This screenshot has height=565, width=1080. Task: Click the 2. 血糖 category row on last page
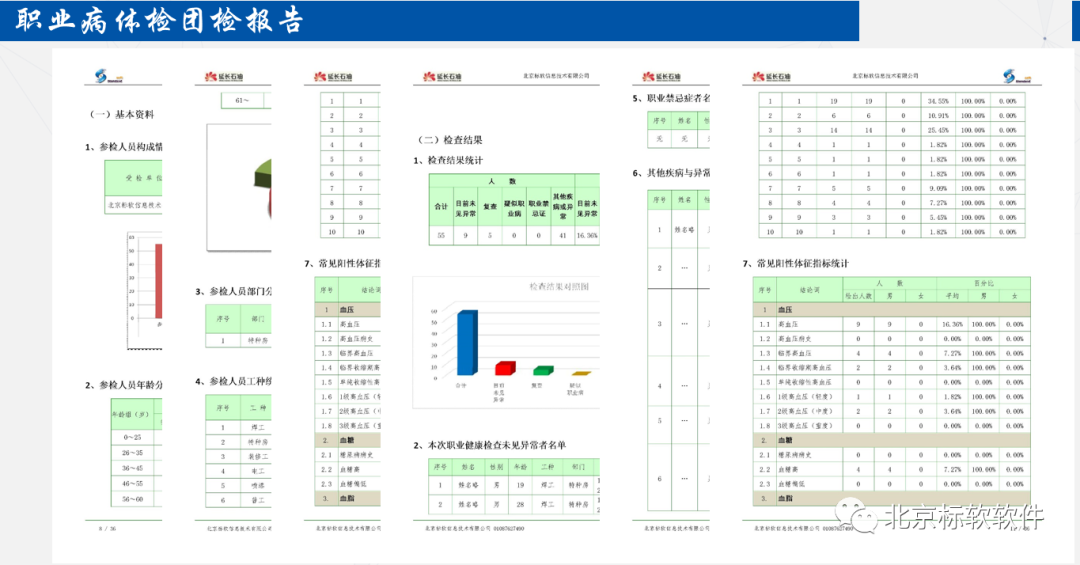click(891, 440)
